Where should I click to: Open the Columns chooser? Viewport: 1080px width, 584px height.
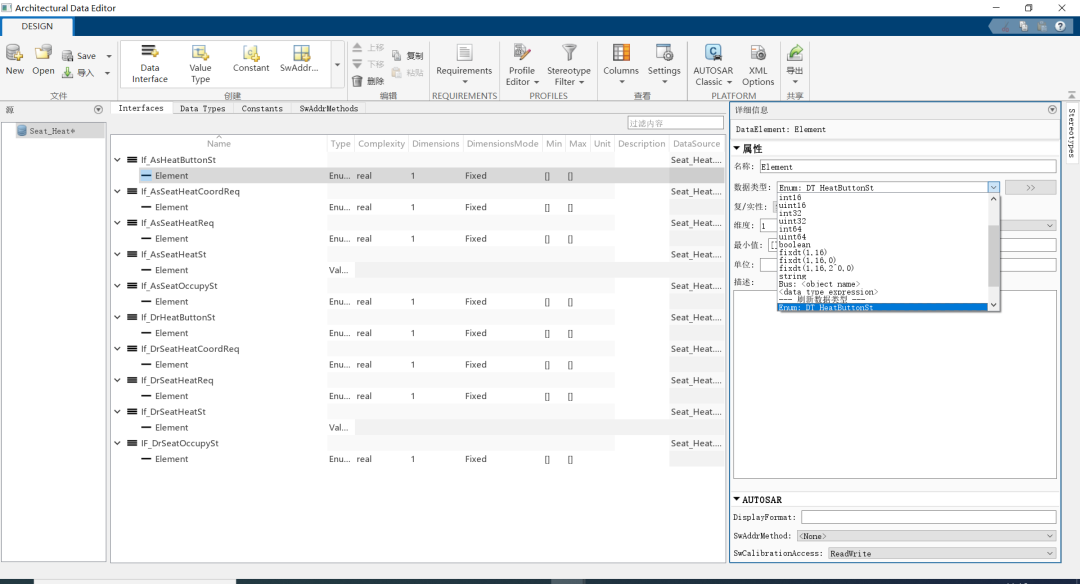coord(621,64)
